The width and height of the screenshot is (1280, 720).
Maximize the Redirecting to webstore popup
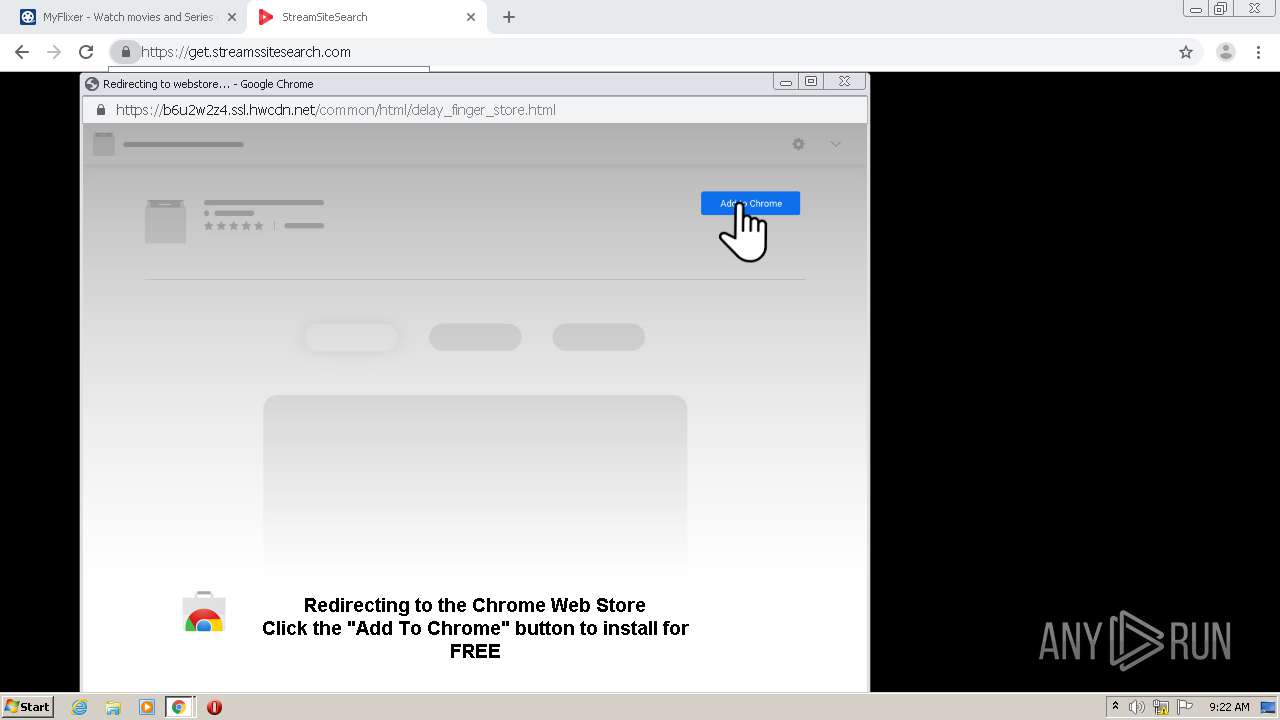811,82
